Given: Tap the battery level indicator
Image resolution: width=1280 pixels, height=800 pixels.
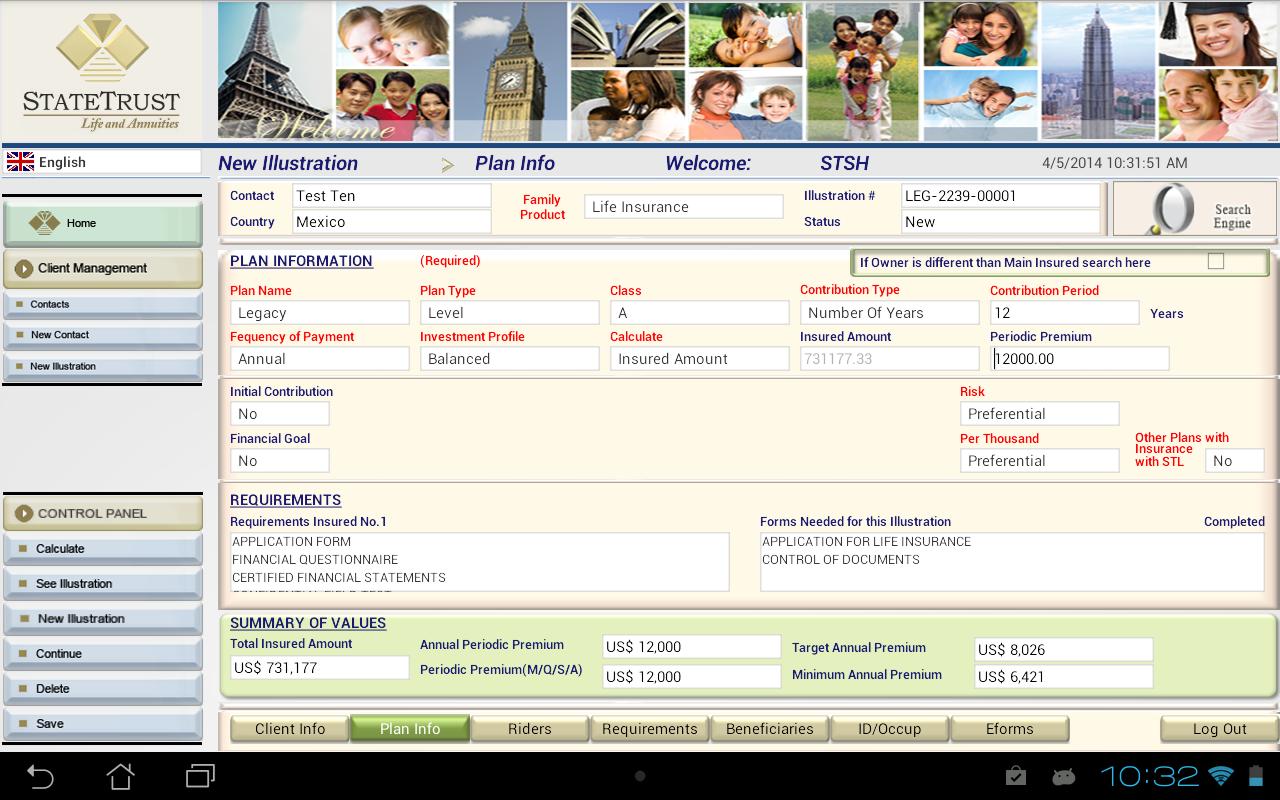Looking at the screenshot, I should tap(1255, 776).
